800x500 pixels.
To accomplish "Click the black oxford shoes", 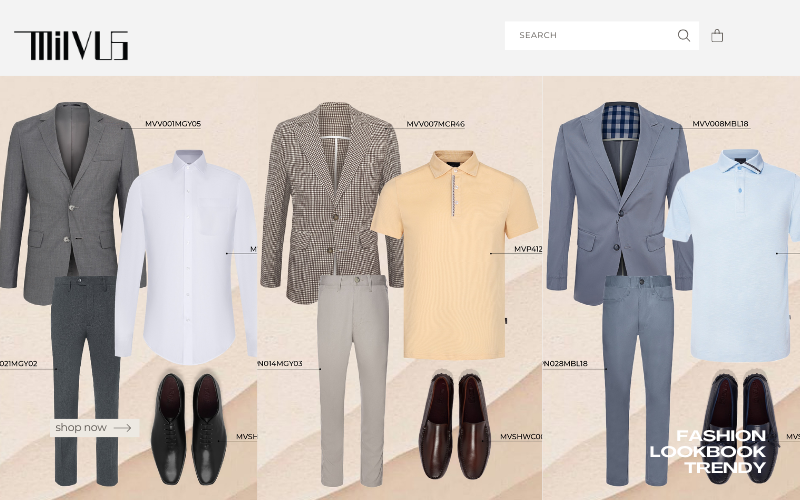I will pos(189,429).
